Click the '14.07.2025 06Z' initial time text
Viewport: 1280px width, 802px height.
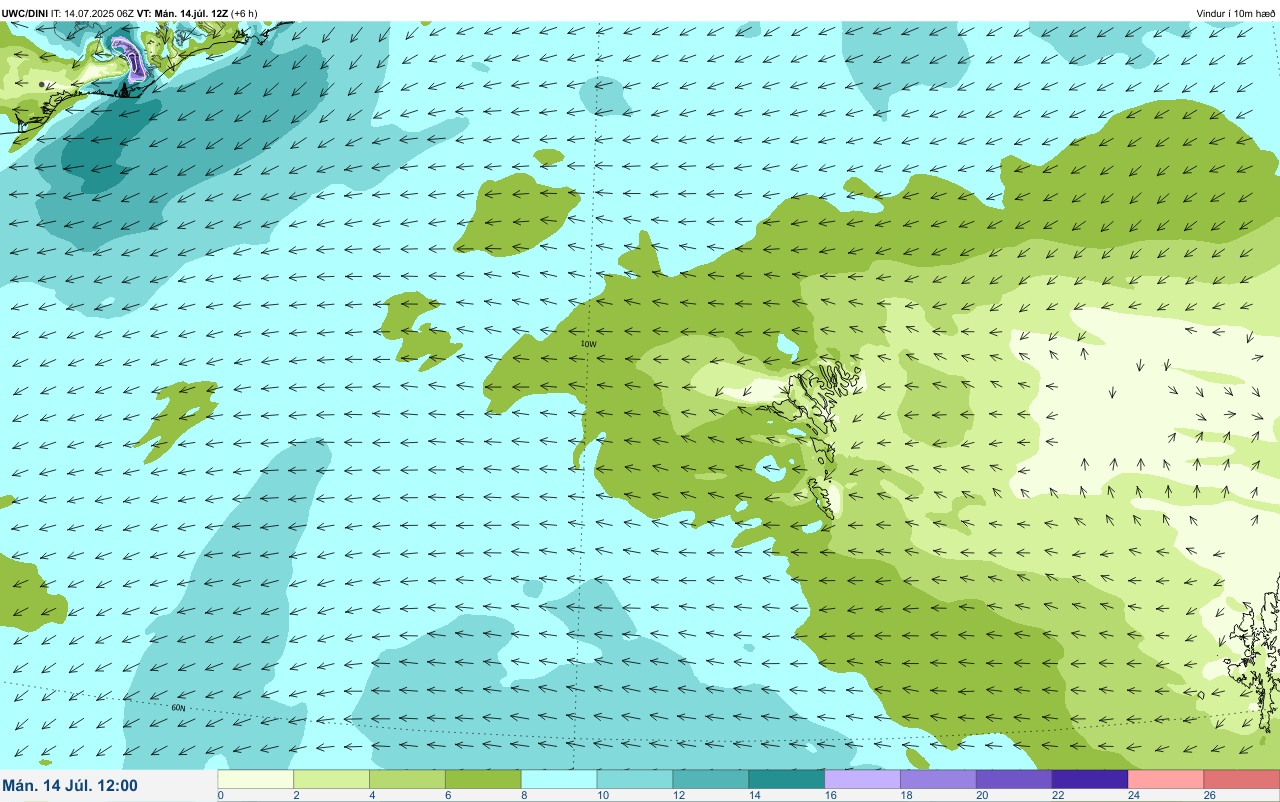click(99, 13)
